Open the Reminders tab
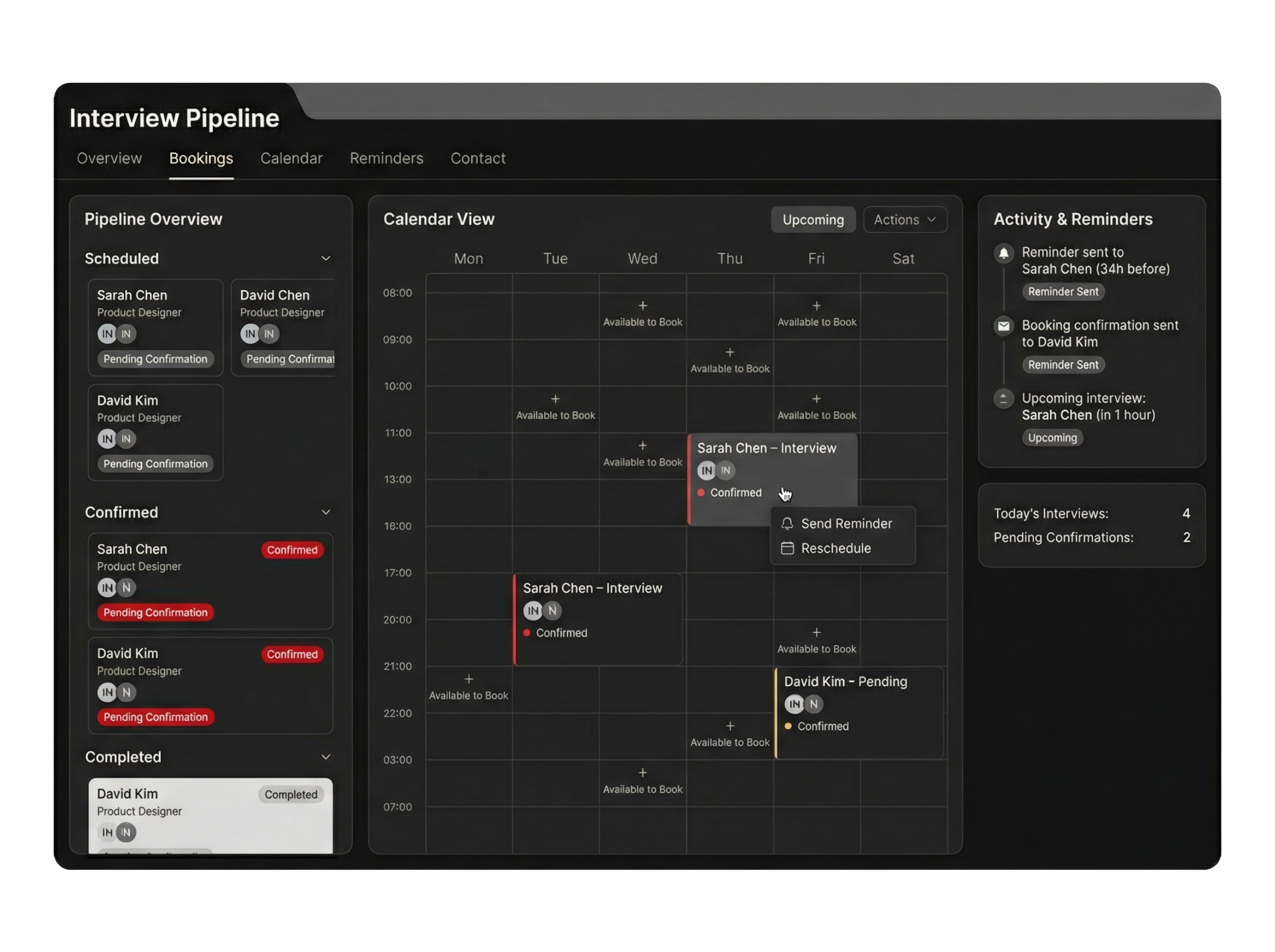 click(x=386, y=158)
